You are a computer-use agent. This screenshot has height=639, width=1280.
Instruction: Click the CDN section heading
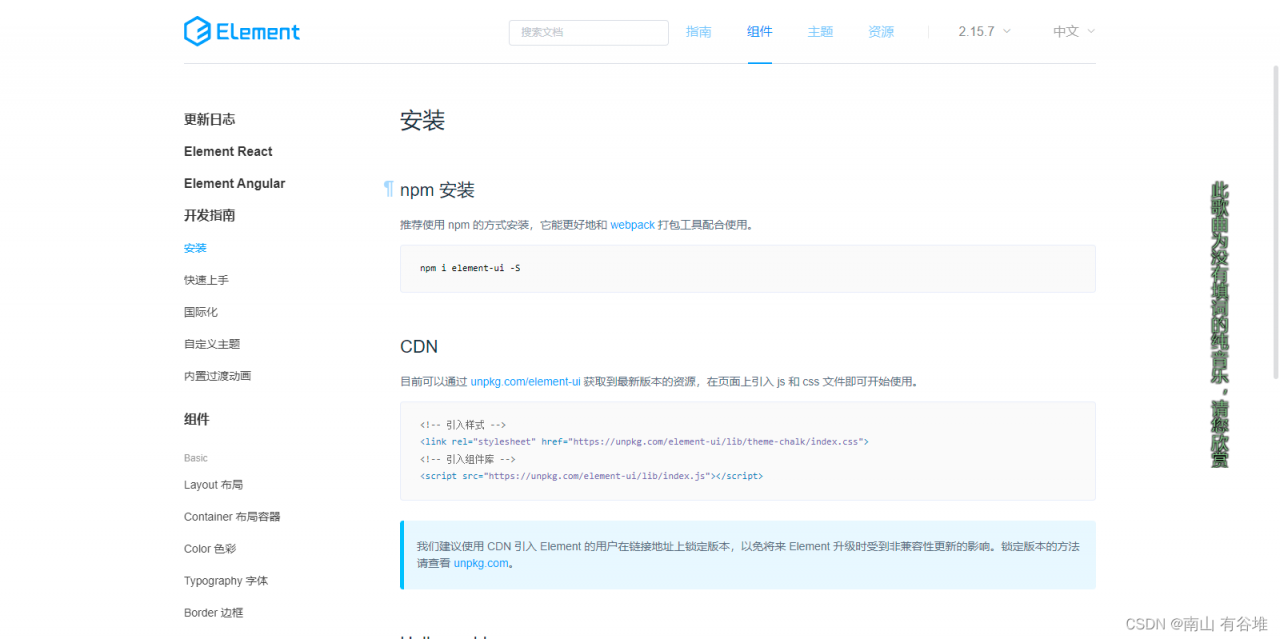click(x=419, y=347)
